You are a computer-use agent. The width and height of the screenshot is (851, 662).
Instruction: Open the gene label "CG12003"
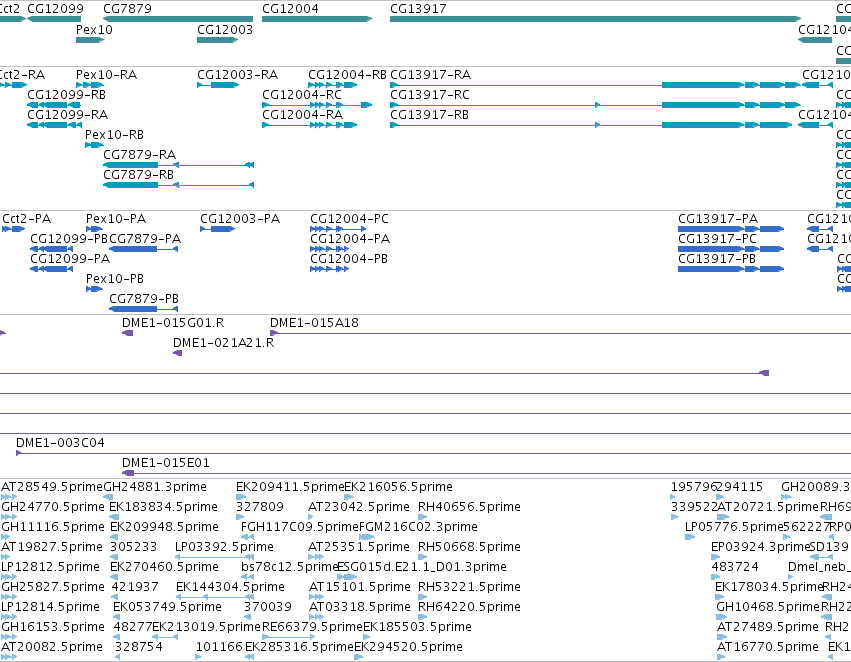point(225,29)
